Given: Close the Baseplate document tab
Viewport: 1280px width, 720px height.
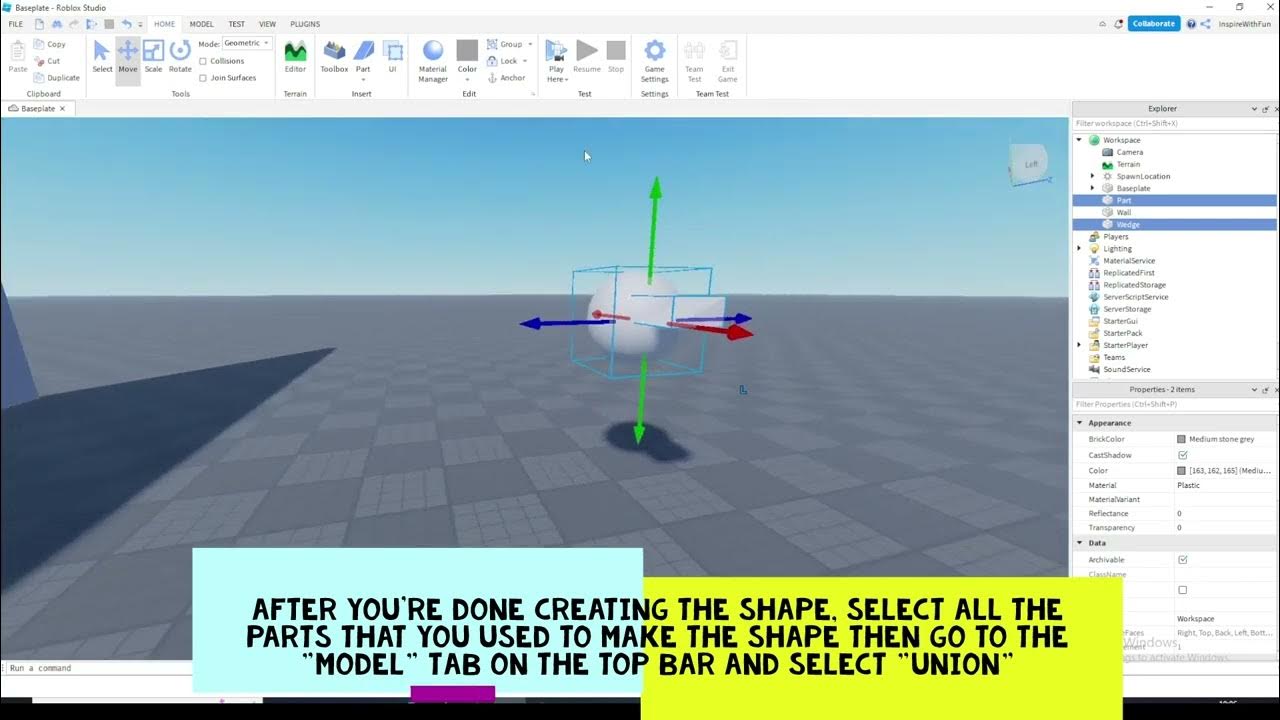Looking at the screenshot, I should click(x=62, y=108).
